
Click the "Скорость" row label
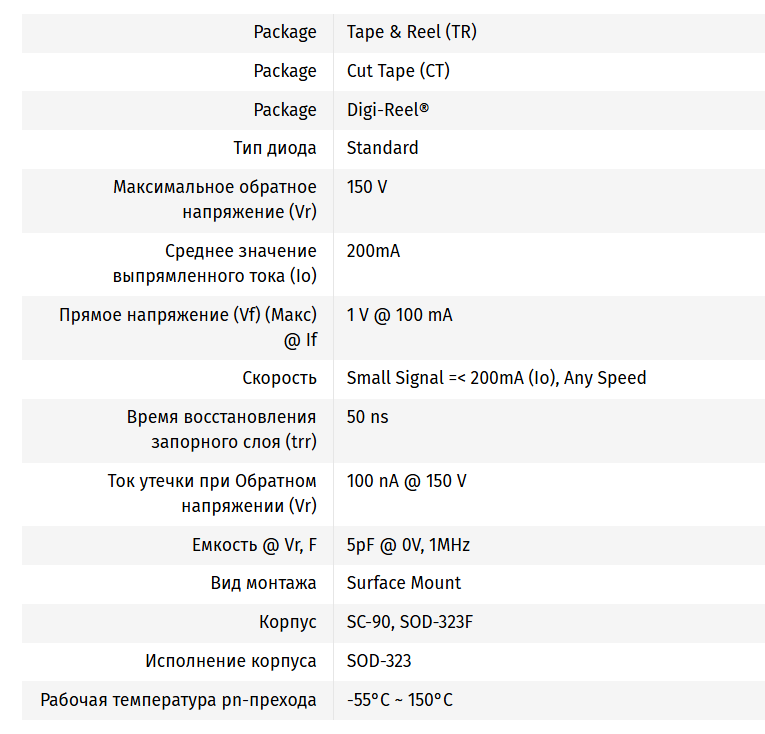tap(279, 378)
